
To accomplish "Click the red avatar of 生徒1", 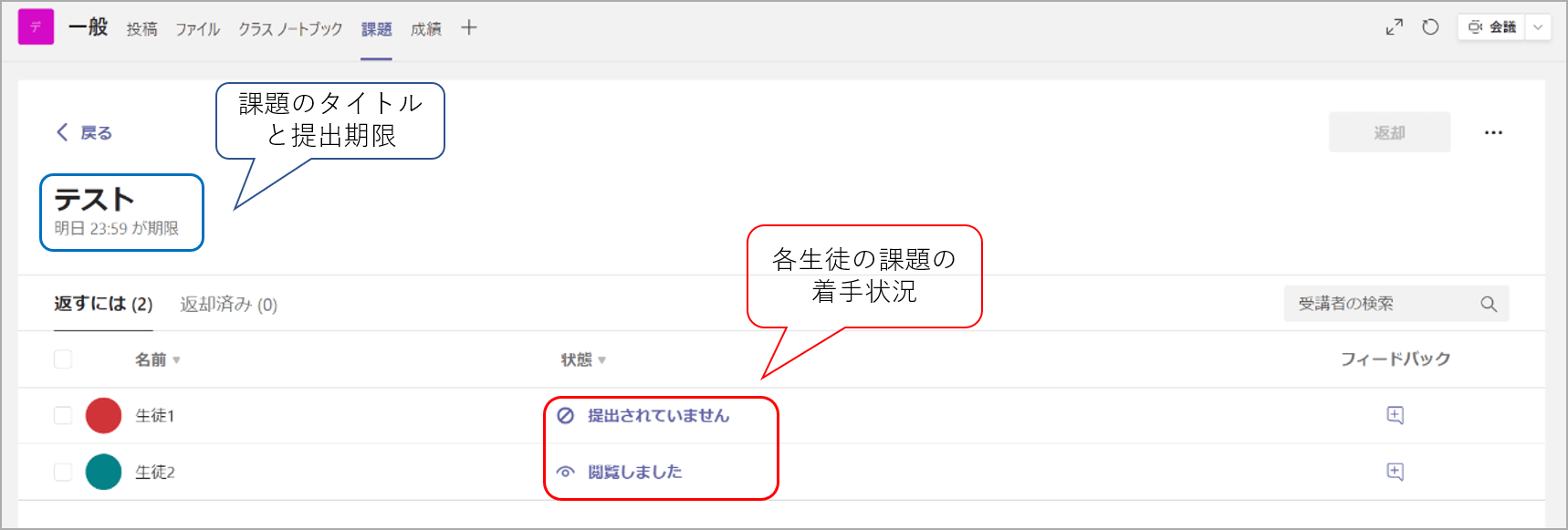I will coord(103,415).
